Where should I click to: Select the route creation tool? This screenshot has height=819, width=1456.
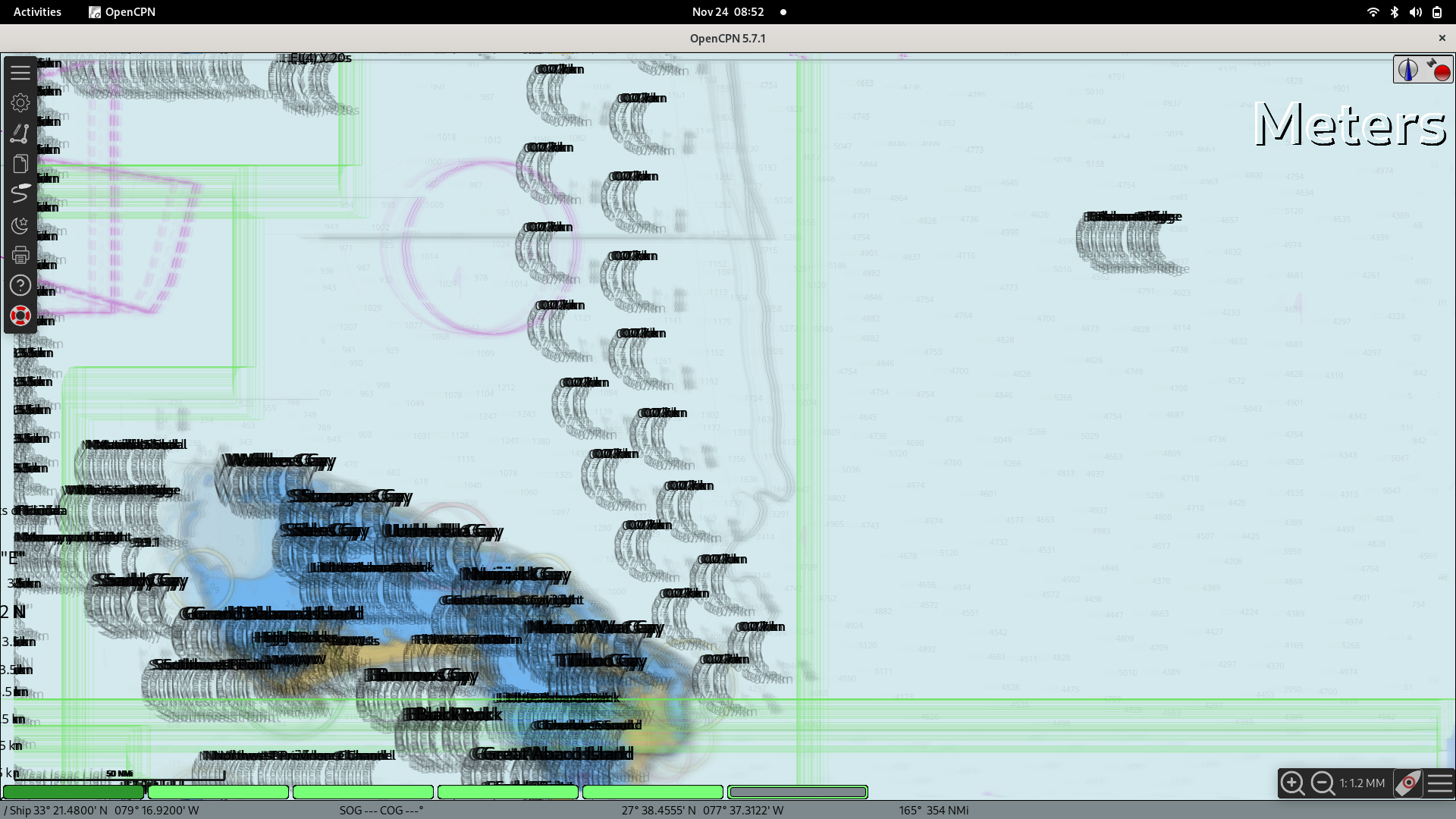tap(20, 133)
